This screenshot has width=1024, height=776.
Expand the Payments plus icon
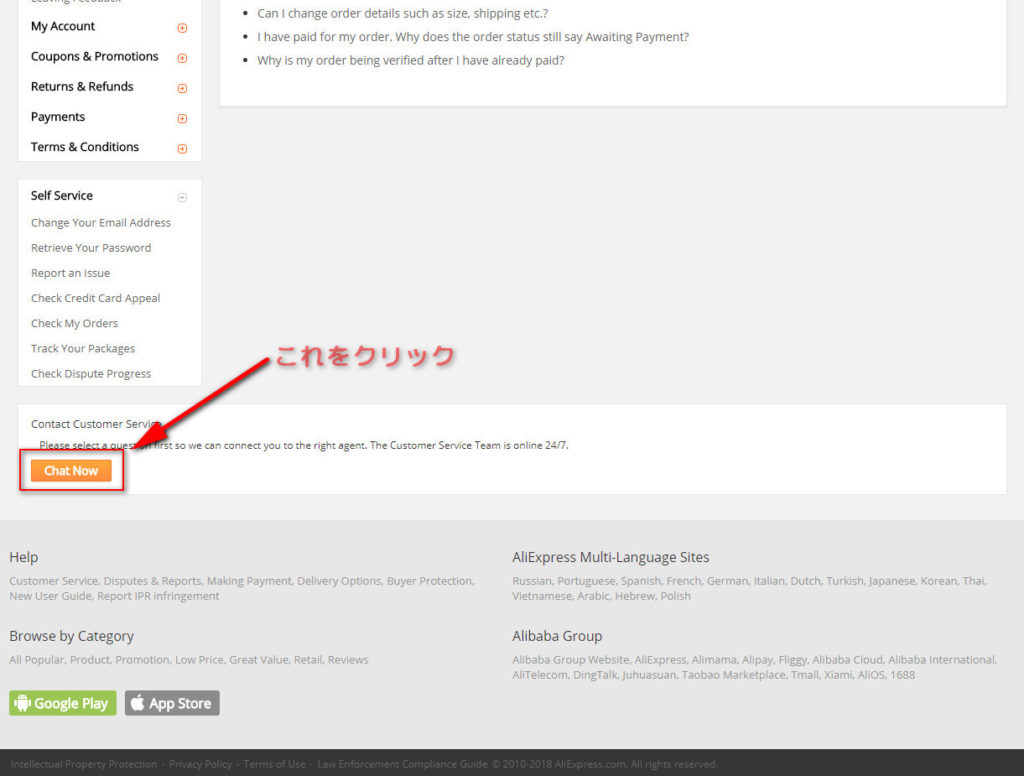click(x=182, y=118)
